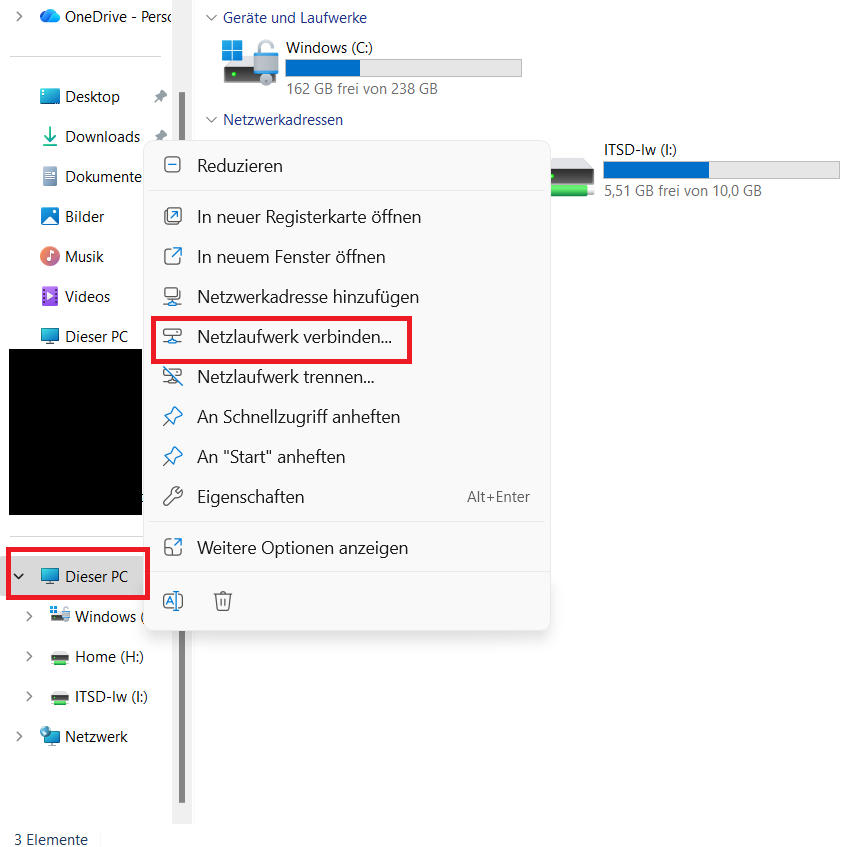Expand the OneDrive tree node
This screenshot has width=858, height=847.
coord(19,16)
